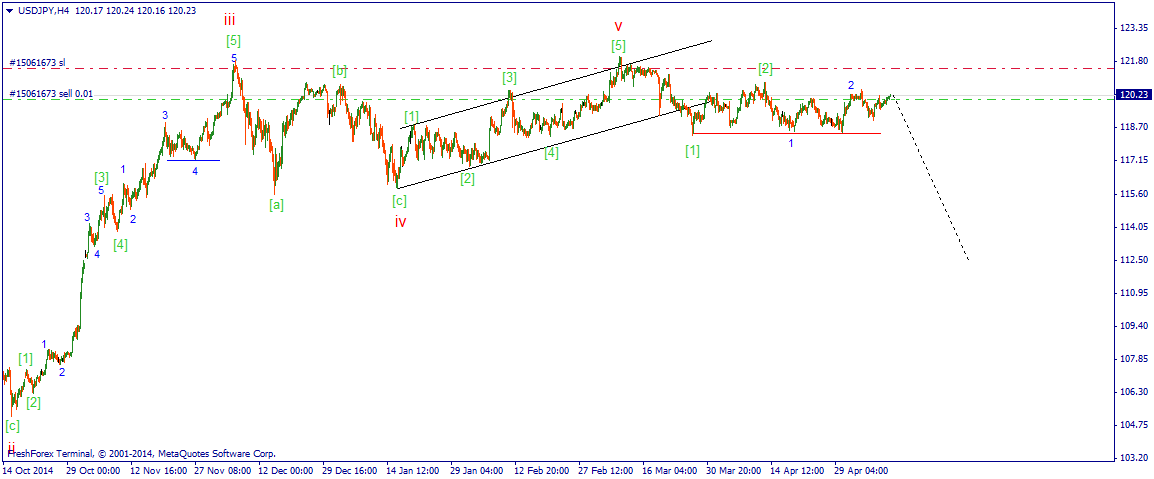The width and height of the screenshot is (1154, 479).
Task: Click the 29 Dec 16:00 date label
Action: point(350,469)
